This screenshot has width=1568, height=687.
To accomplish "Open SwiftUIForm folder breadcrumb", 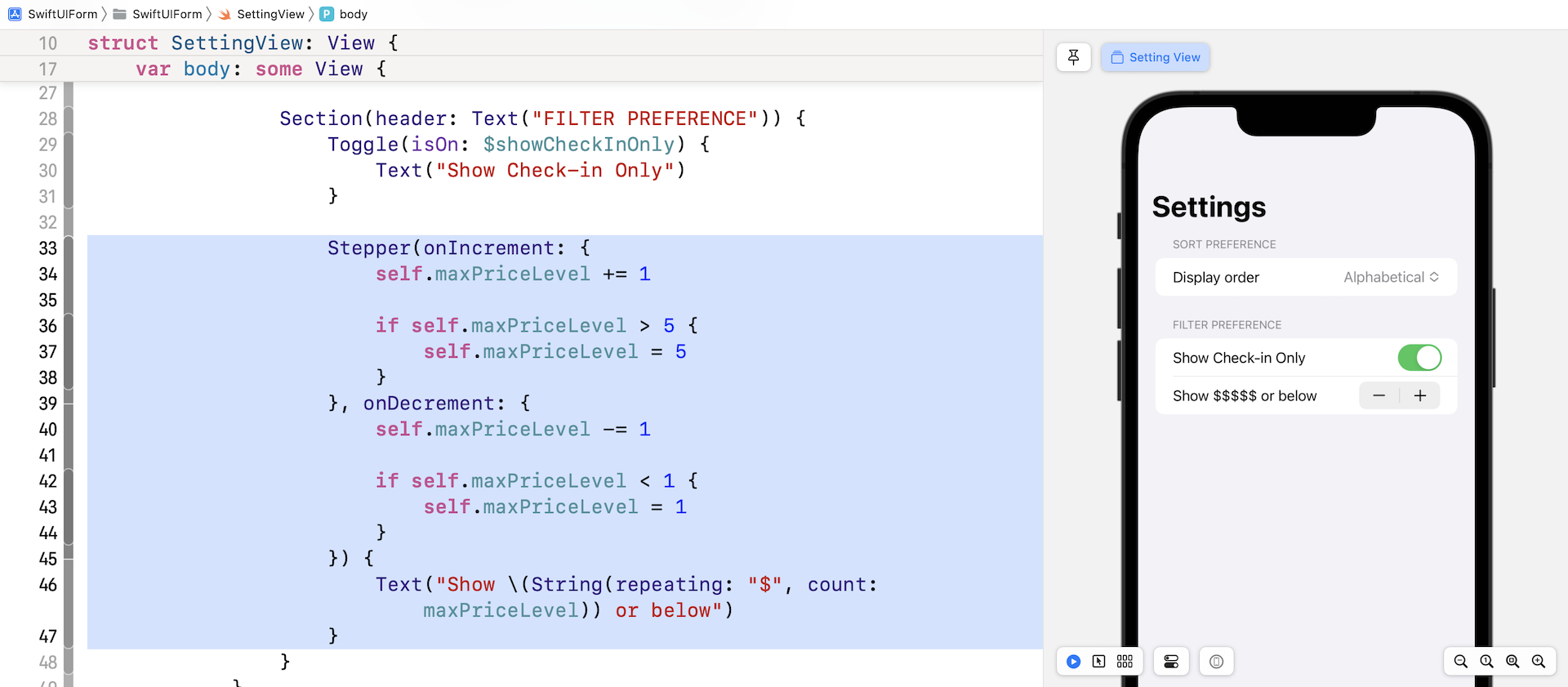I will point(167,14).
